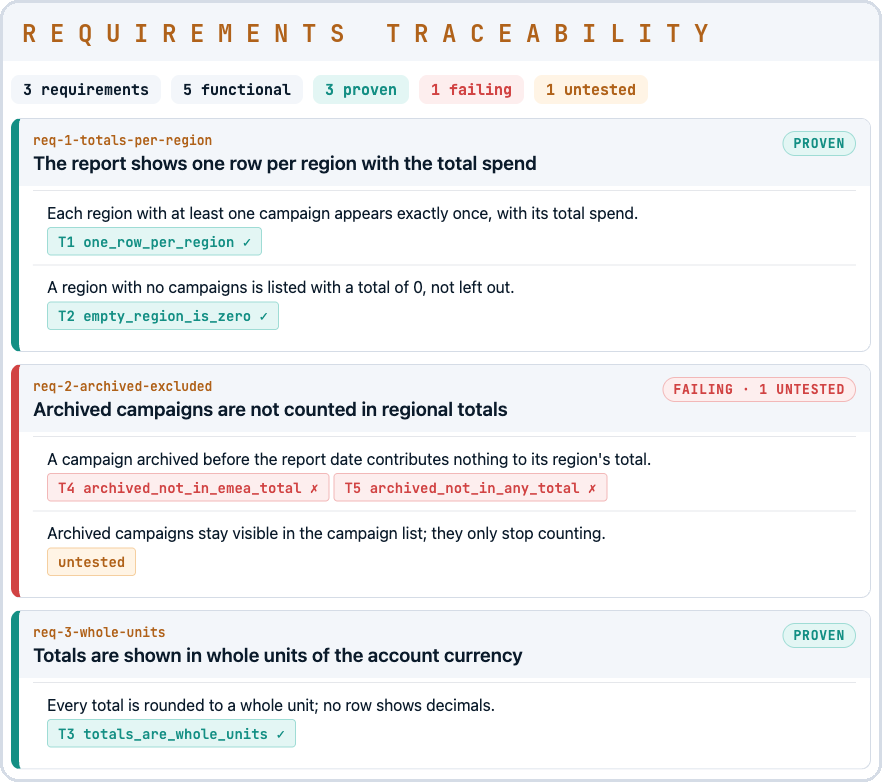Select the '3 proven' filter chip
This screenshot has width=882, height=782.
(x=361, y=89)
